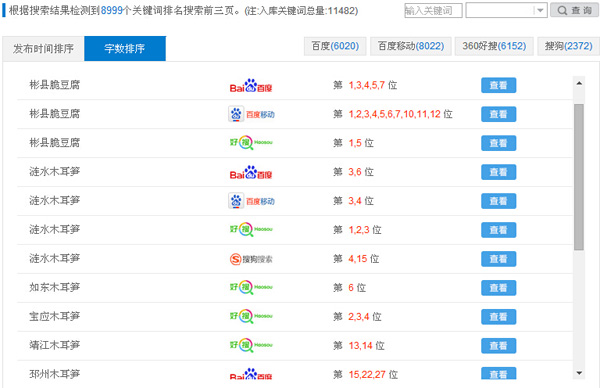Click 查看 in 靖江木耳笋 row
Screen dimensions: 600x388
[x=499, y=346]
